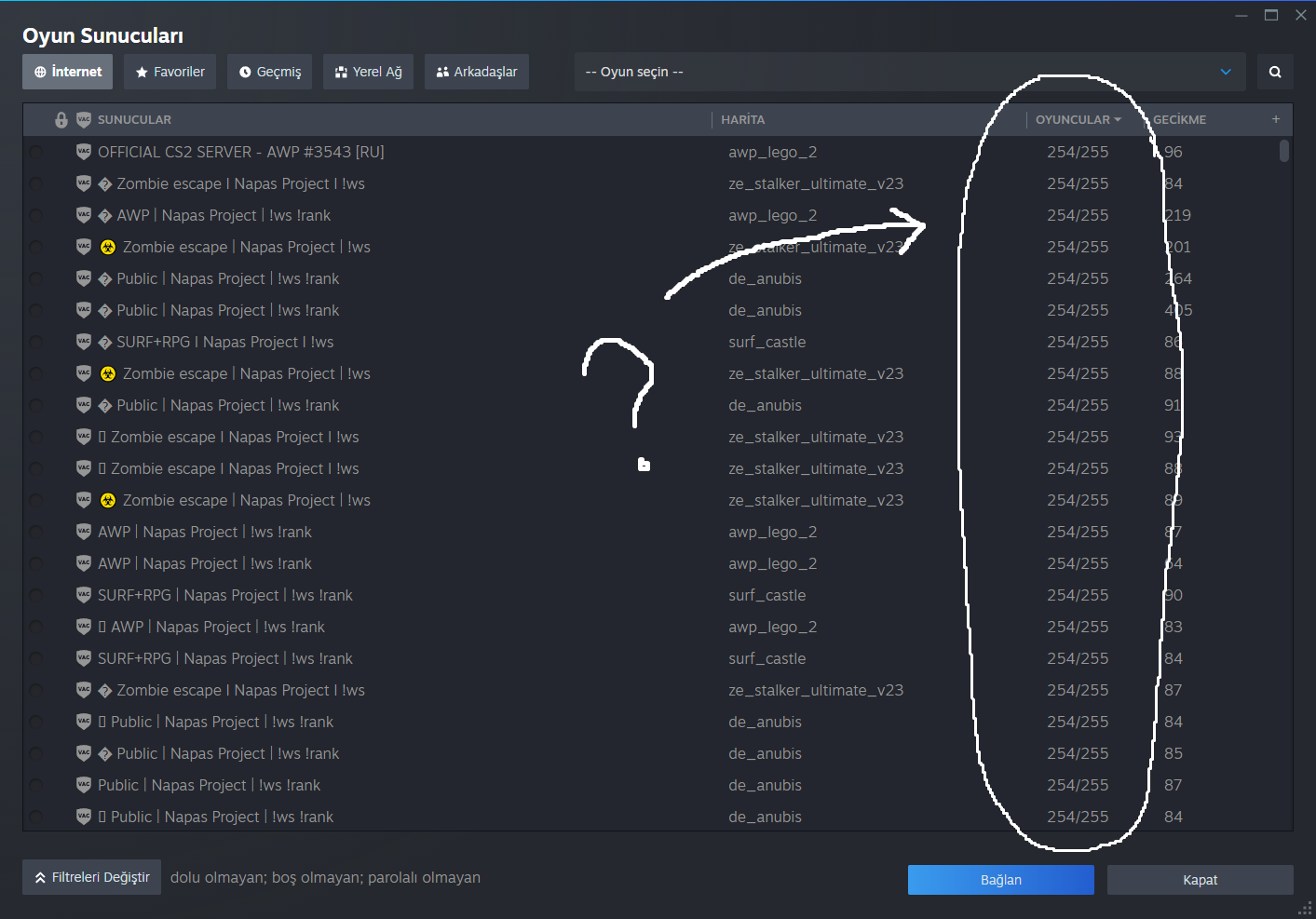Sort by the HARİTA map column header
The image size is (1316, 919).
(742, 119)
